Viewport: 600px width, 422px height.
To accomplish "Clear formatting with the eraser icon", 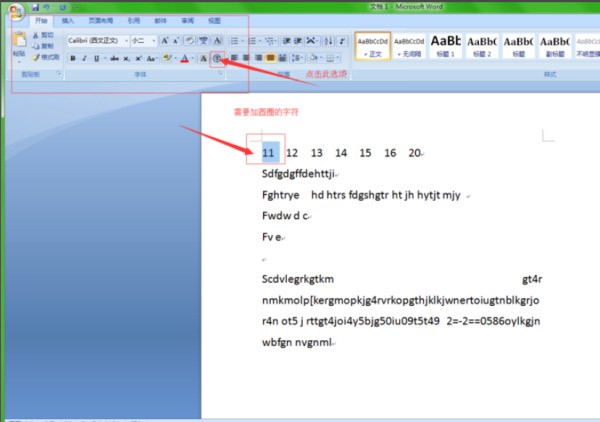I will [x=189, y=40].
